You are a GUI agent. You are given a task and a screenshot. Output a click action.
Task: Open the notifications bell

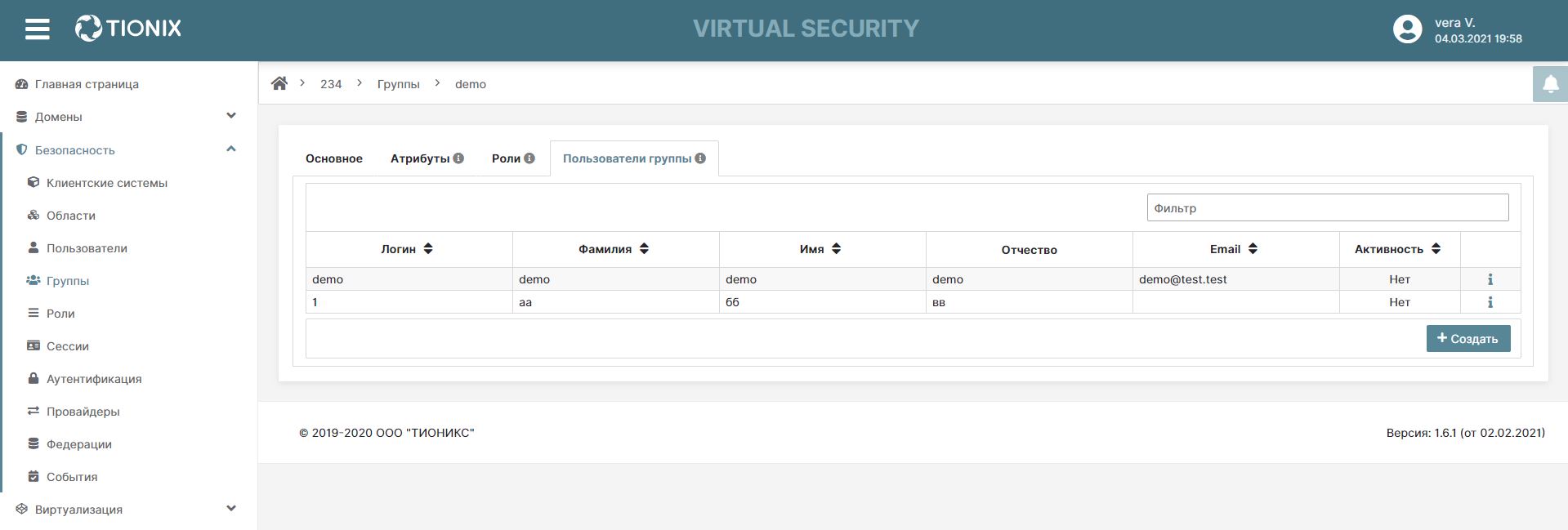coord(1550,84)
